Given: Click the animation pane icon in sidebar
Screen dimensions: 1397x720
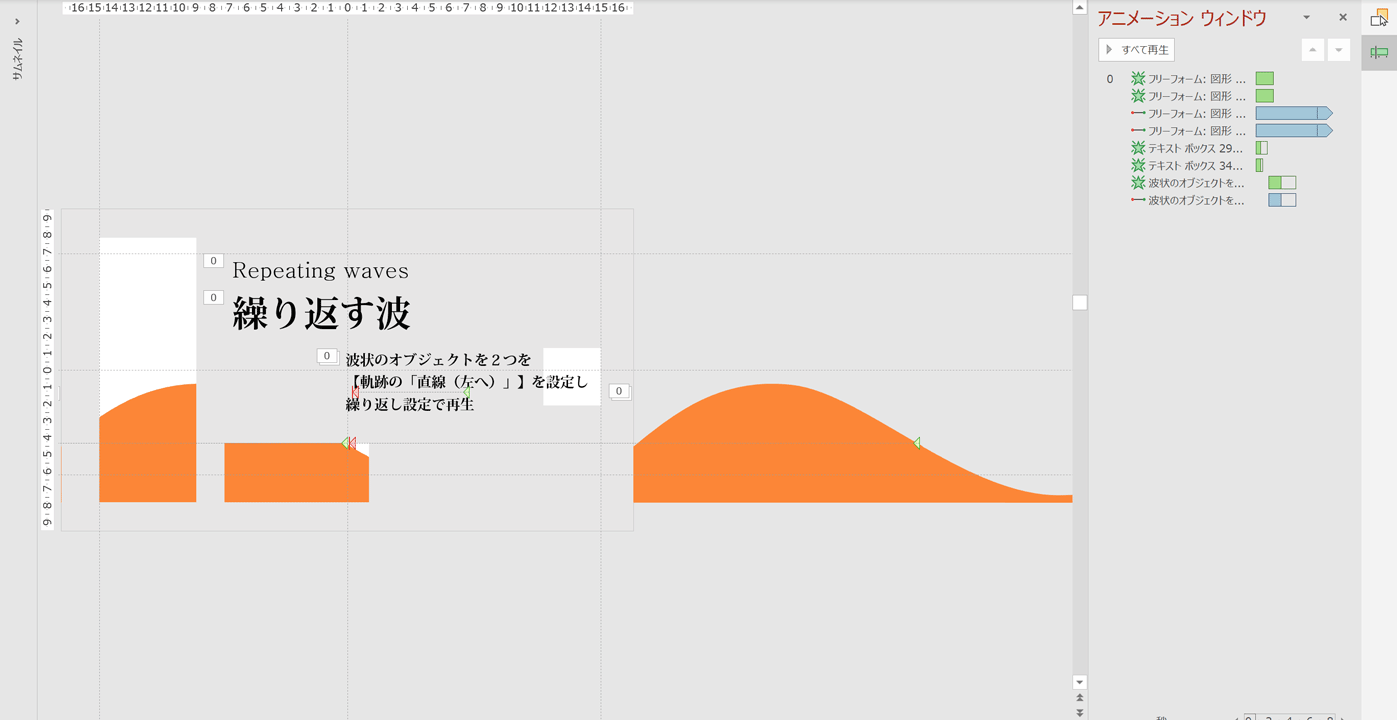Looking at the screenshot, I should (1379, 52).
